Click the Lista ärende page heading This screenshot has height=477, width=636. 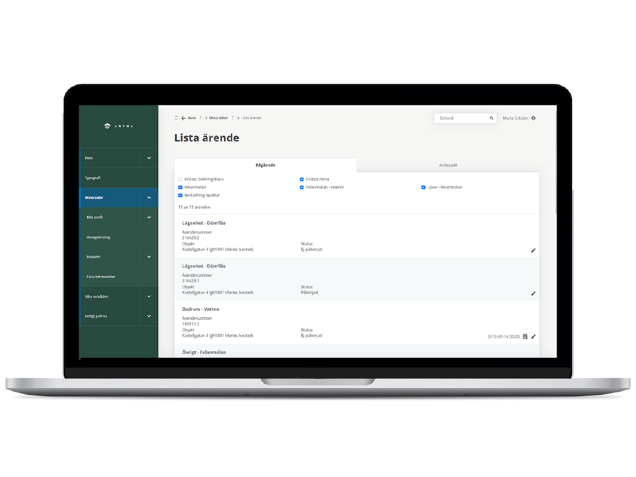(206, 138)
